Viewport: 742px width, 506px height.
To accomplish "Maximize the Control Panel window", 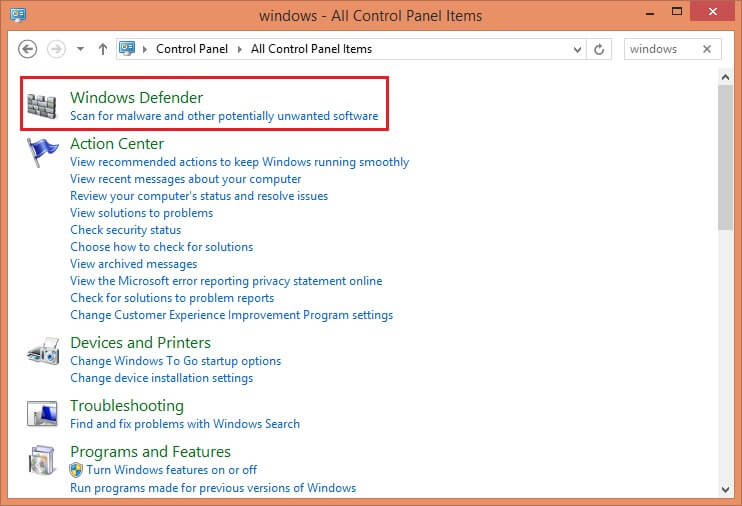I will tap(677, 12).
